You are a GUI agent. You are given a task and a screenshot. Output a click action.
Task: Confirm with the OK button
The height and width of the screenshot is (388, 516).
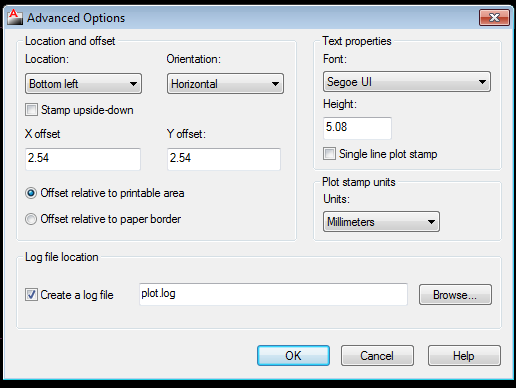coord(293,356)
